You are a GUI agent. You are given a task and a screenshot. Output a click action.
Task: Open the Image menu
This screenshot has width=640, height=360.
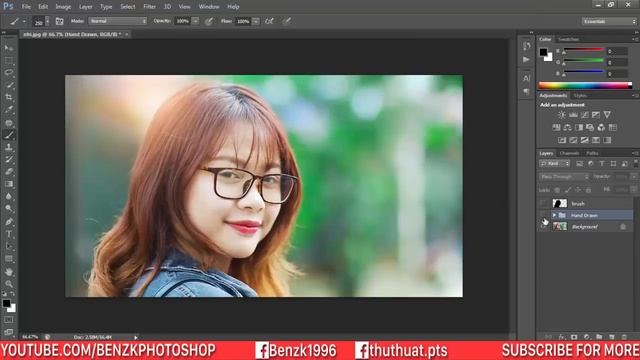point(63,7)
